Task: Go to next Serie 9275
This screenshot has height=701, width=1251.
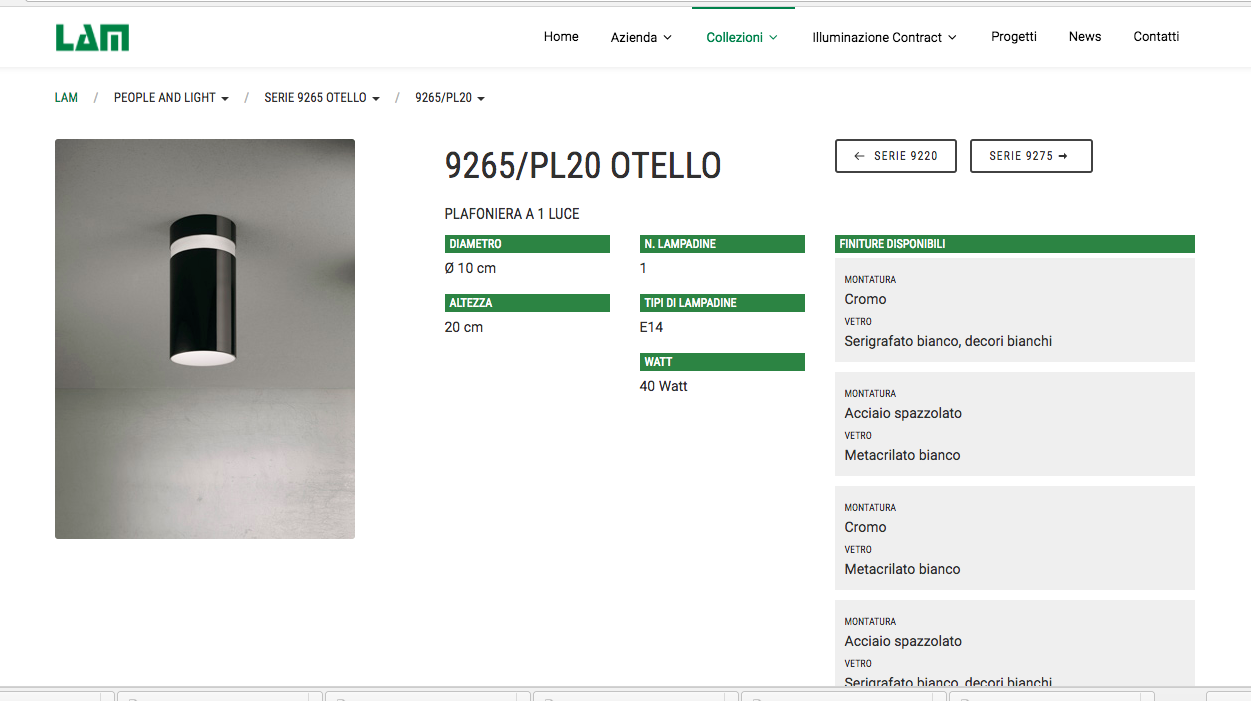Action: point(1030,156)
